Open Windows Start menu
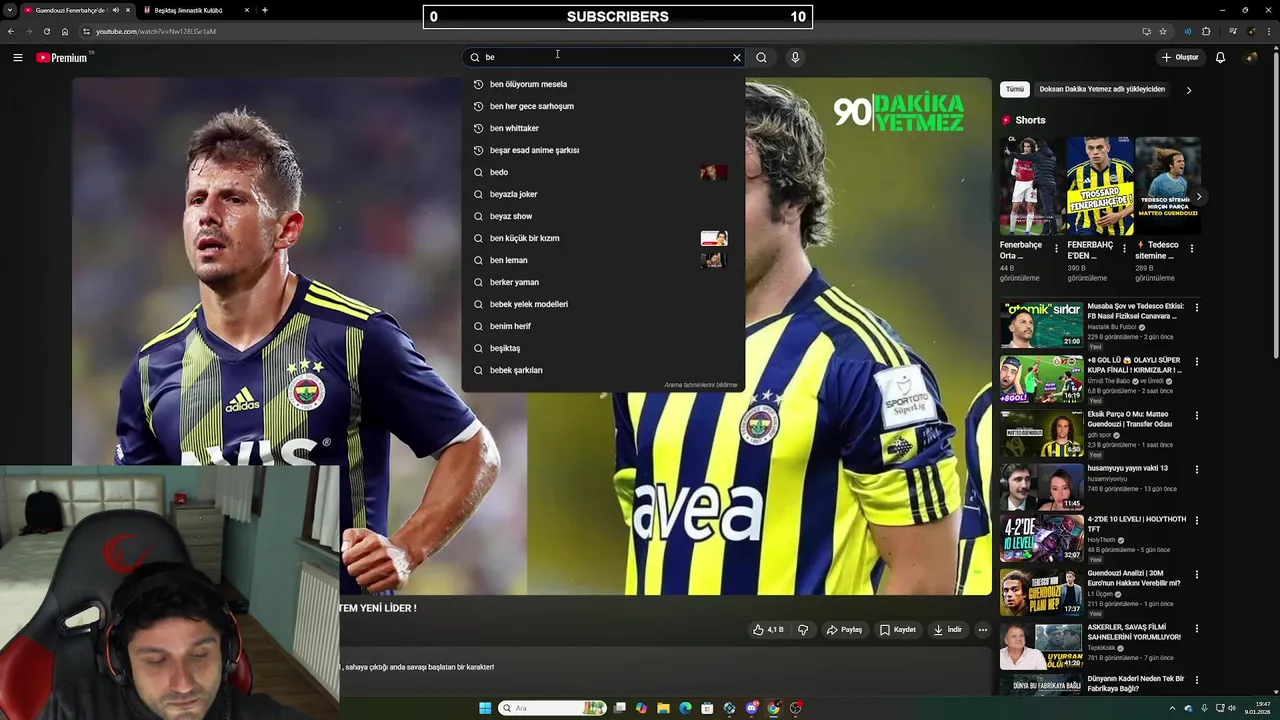Viewport: 1280px width, 720px height. (x=485, y=708)
